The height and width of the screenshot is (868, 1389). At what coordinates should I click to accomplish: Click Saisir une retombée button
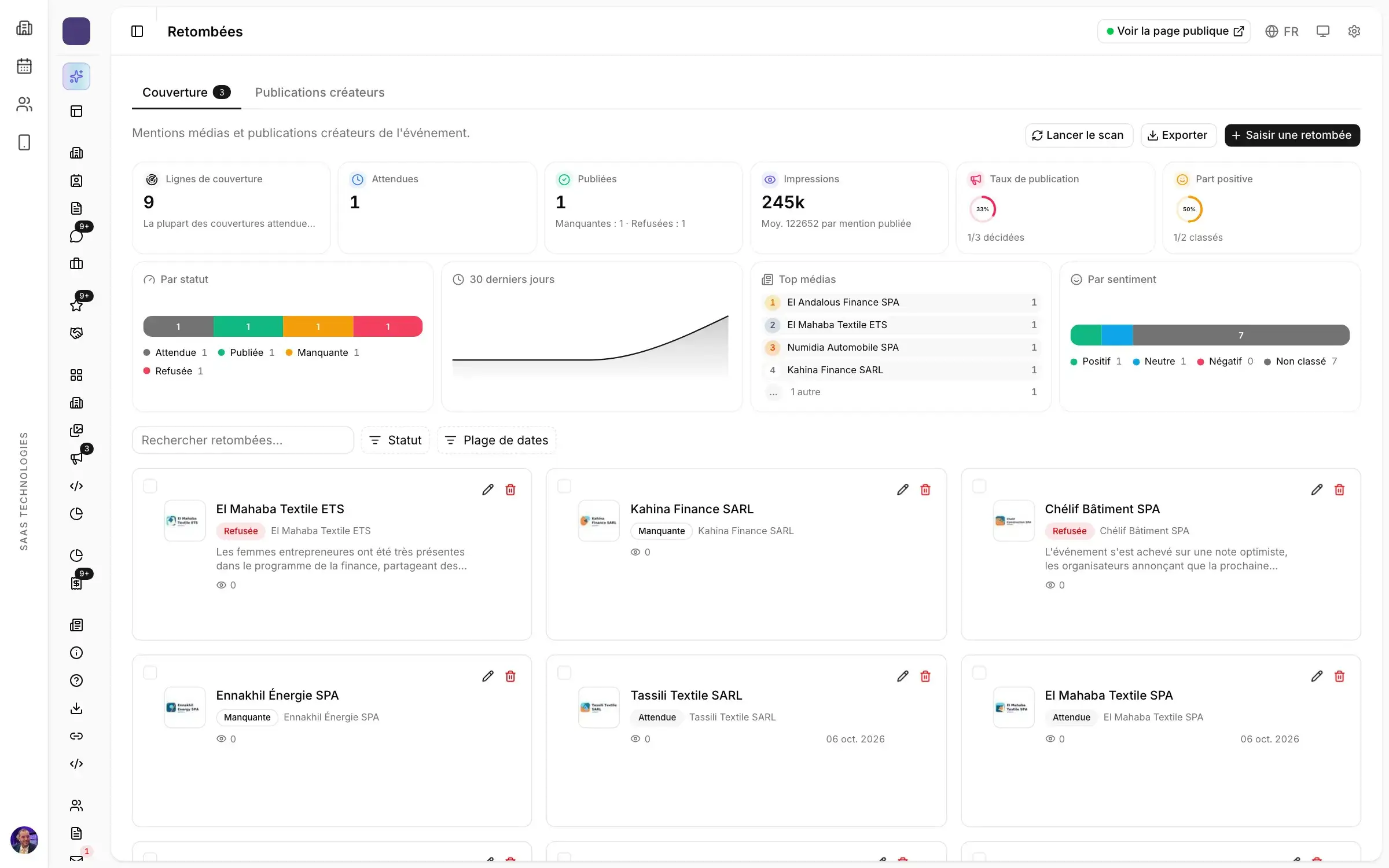pyautogui.click(x=1292, y=135)
